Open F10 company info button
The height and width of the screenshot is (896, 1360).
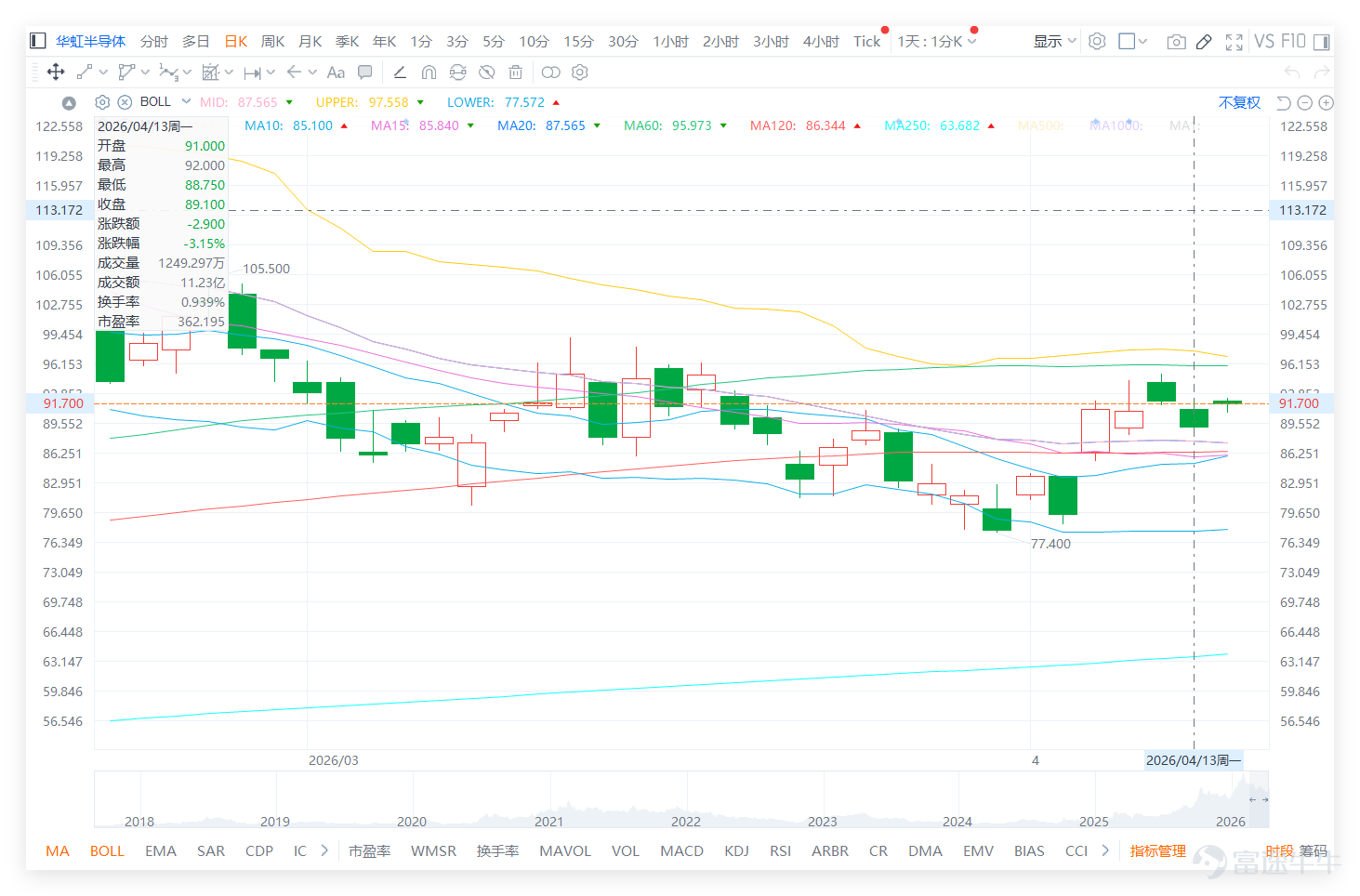pyautogui.click(x=1293, y=41)
